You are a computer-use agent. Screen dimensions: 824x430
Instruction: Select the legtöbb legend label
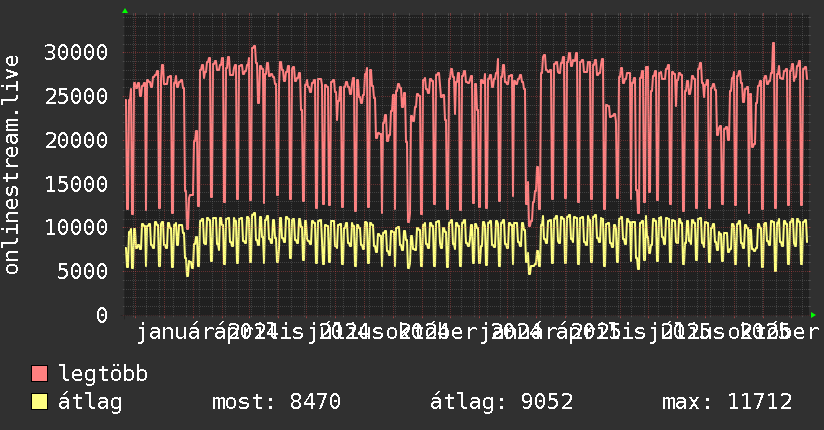point(104,374)
